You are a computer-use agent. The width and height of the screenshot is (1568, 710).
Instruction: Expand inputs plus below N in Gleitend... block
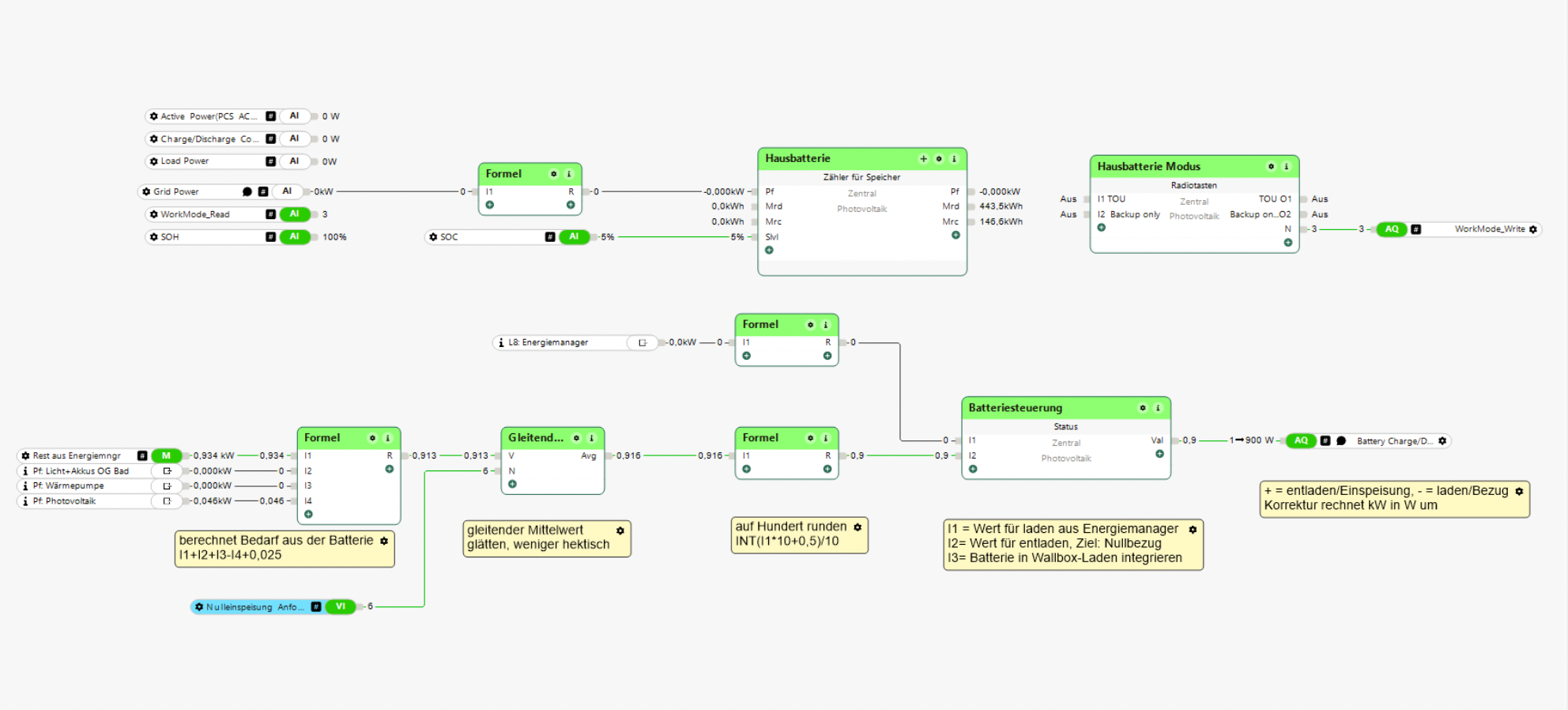(x=512, y=485)
